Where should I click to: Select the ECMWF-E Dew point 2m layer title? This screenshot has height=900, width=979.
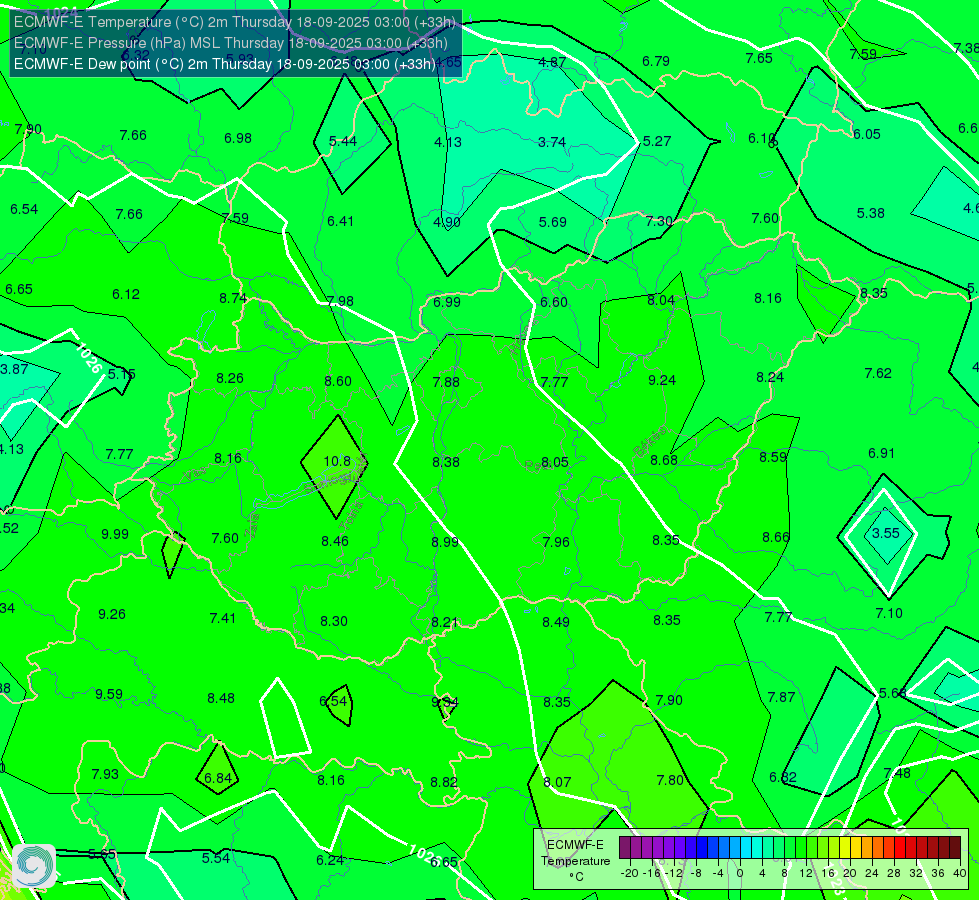coord(225,64)
